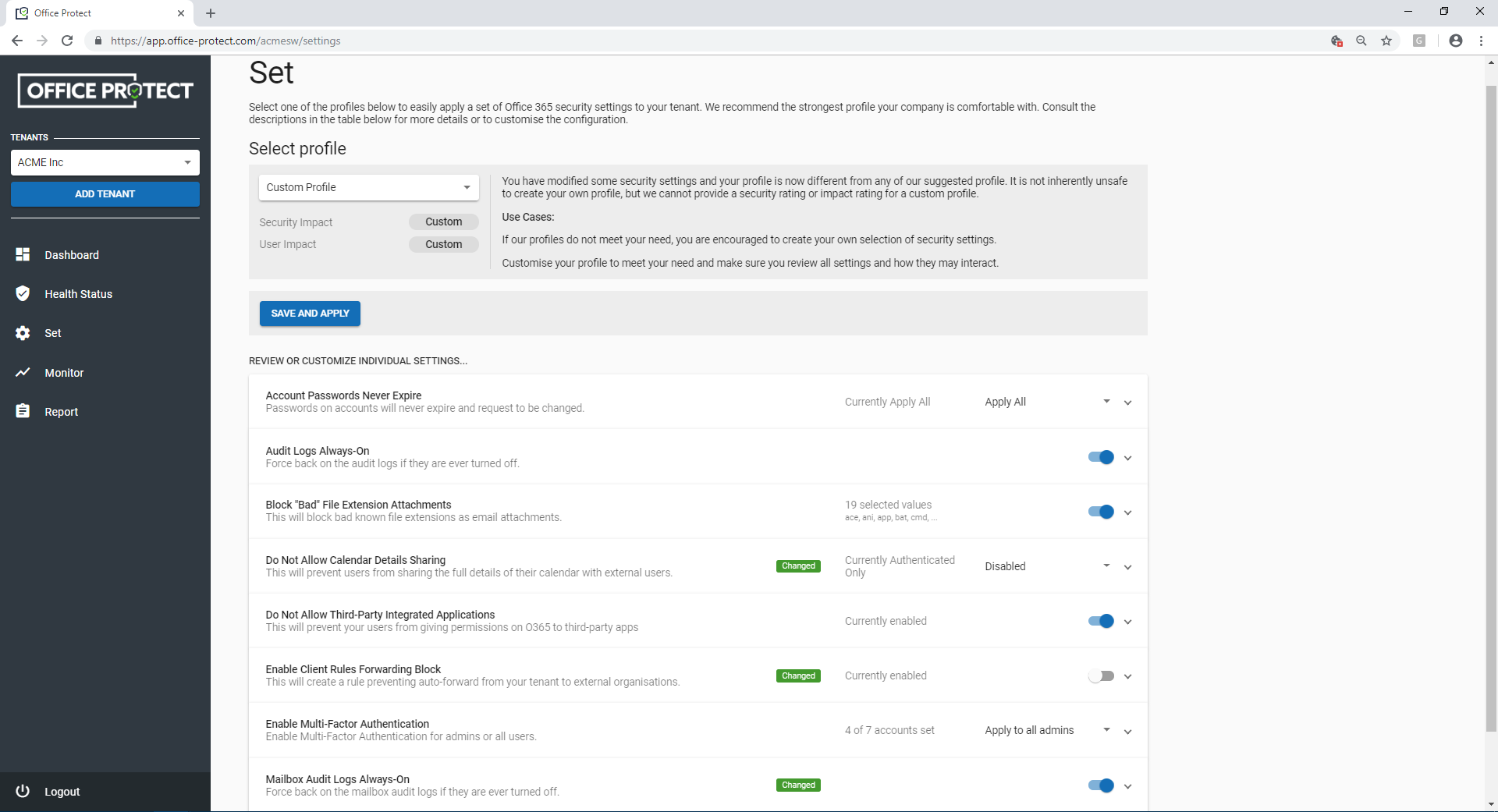Enable the Client Rules Forwarding Block toggle
Image resolution: width=1498 pixels, height=812 pixels.
(1101, 676)
